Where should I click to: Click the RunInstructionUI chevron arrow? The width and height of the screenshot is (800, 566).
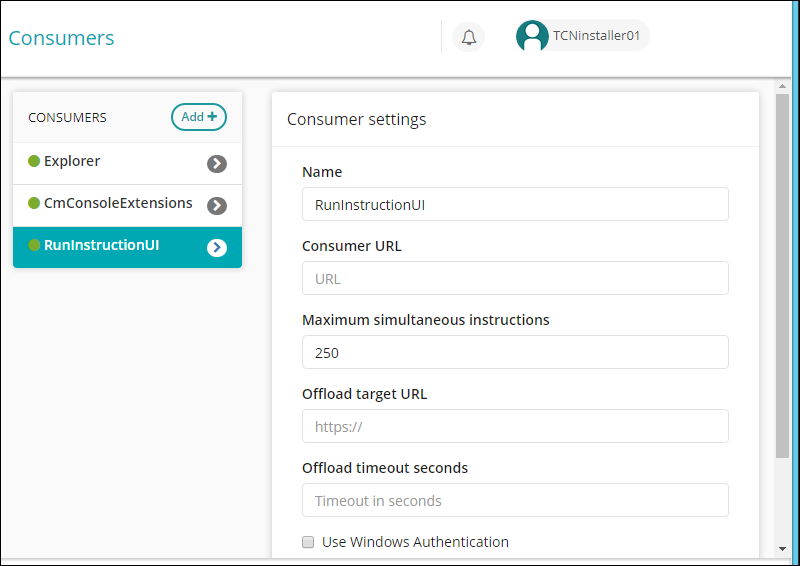pyautogui.click(x=217, y=248)
